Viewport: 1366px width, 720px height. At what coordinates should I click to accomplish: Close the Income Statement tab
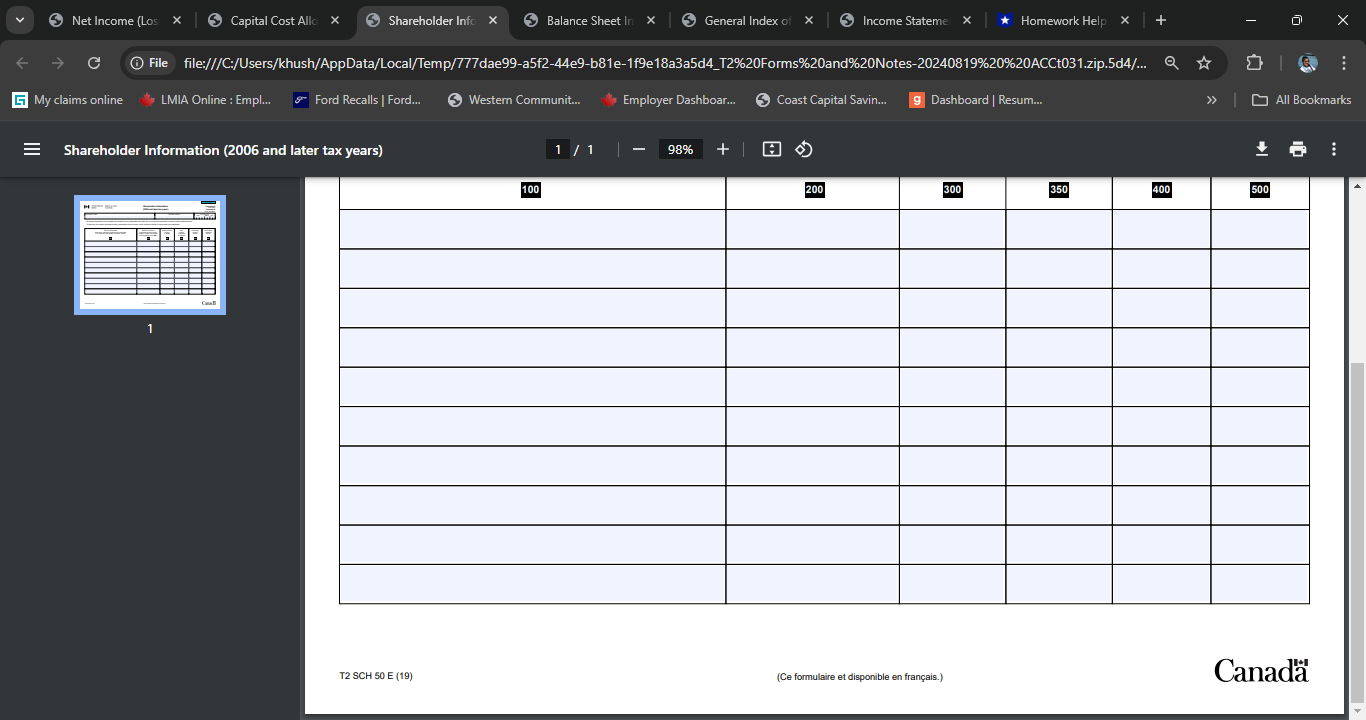click(x=967, y=20)
